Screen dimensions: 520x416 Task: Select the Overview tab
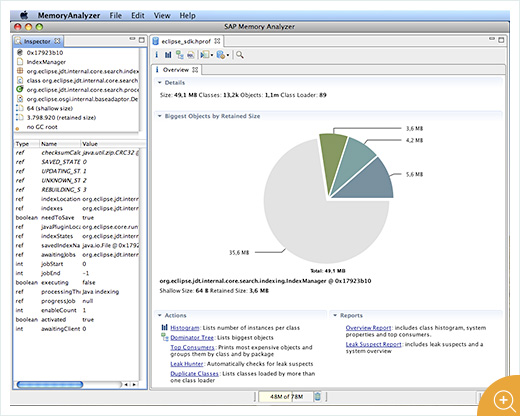tap(176, 70)
